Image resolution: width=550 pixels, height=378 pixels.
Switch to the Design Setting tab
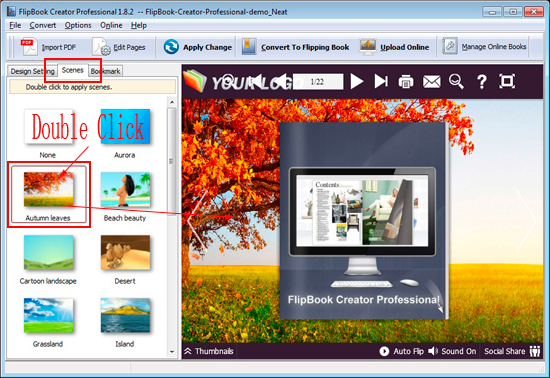(x=32, y=71)
